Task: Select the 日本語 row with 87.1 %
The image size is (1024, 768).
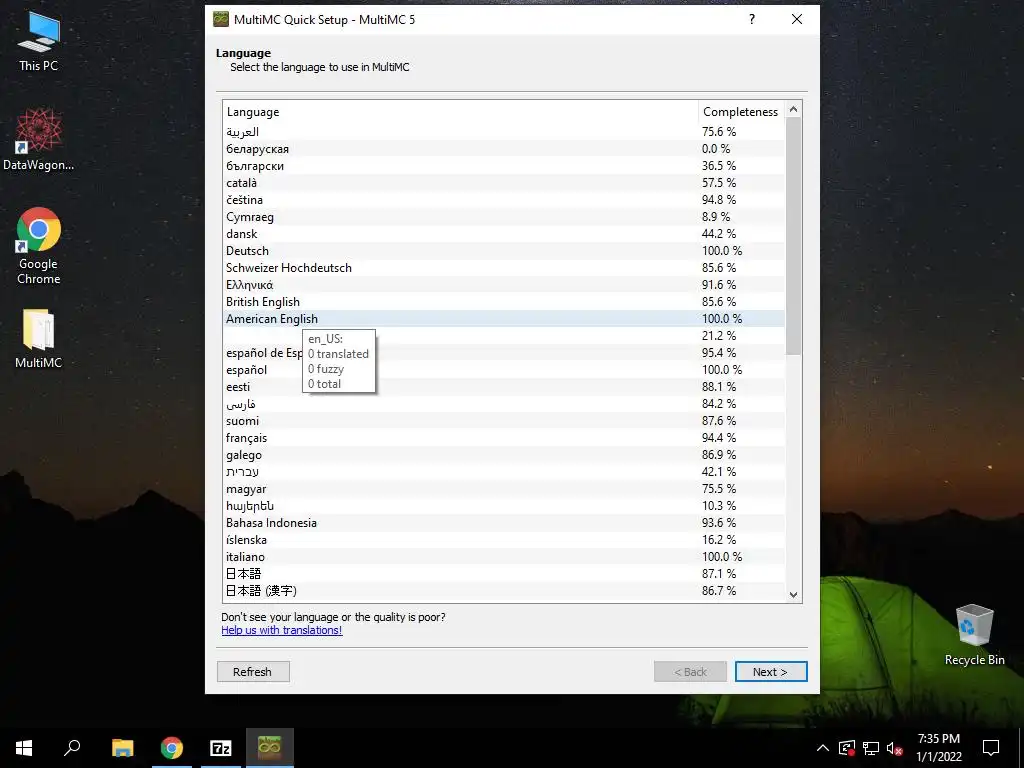Action: pyautogui.click(x=504, y=573)
